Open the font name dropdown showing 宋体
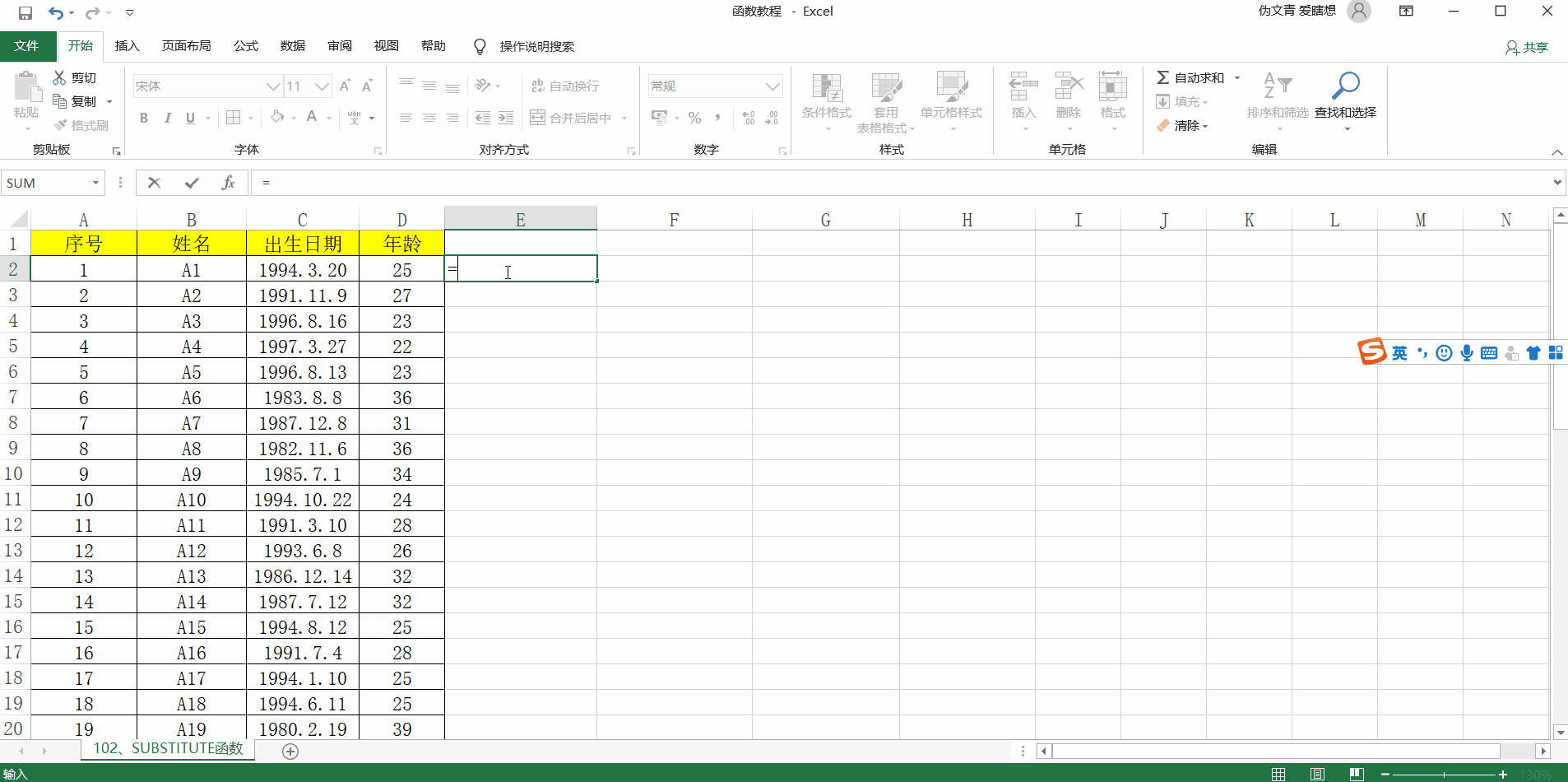Viewport: 1568px width, 782px height. point(273,86)
